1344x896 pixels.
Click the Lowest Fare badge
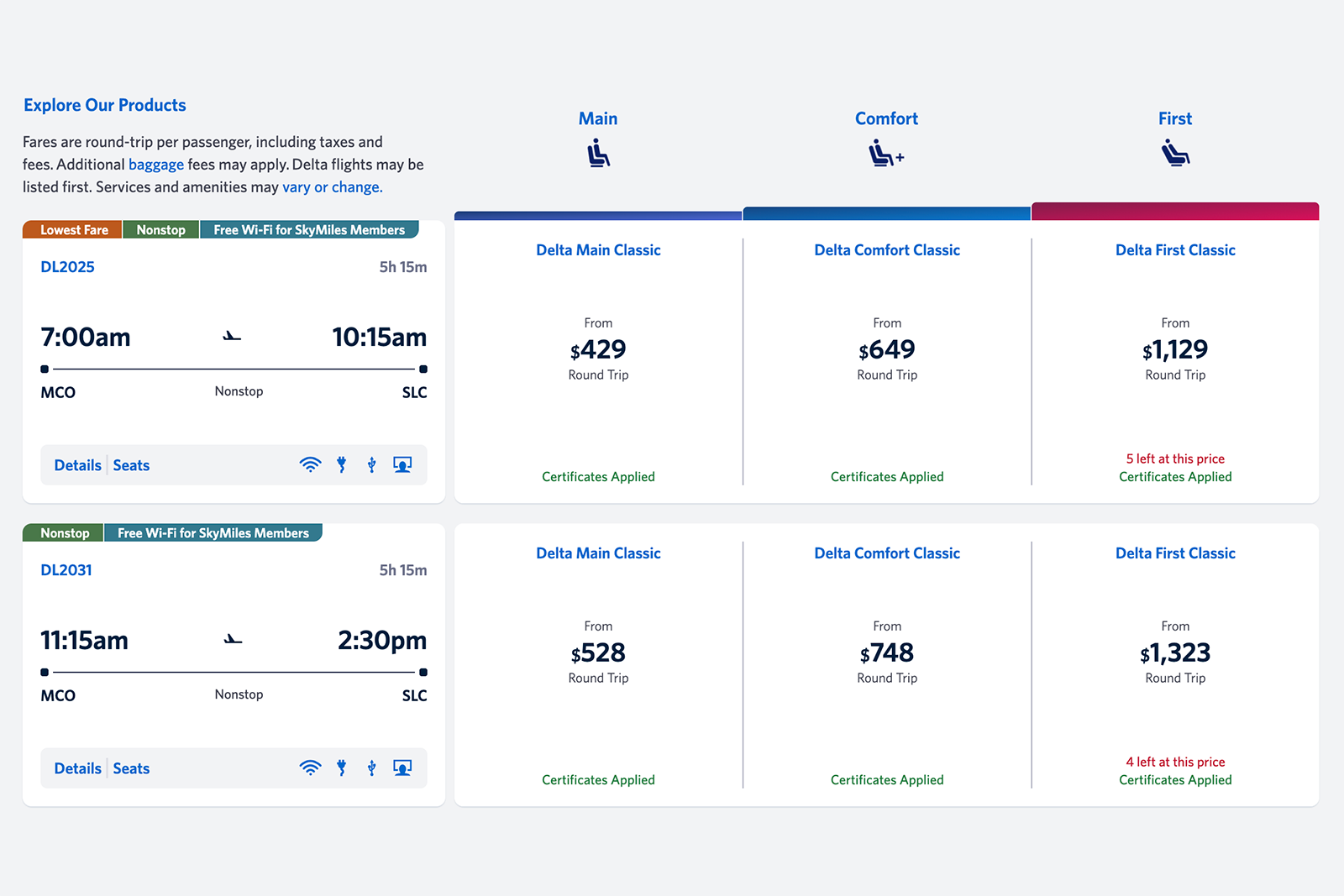(73, 230)
